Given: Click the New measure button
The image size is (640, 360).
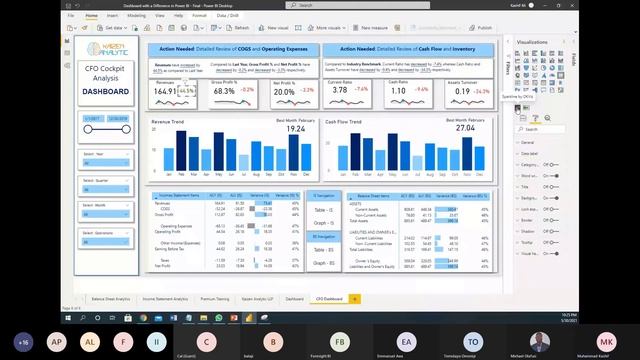Looking at the screenshot, I should [370, 28].
